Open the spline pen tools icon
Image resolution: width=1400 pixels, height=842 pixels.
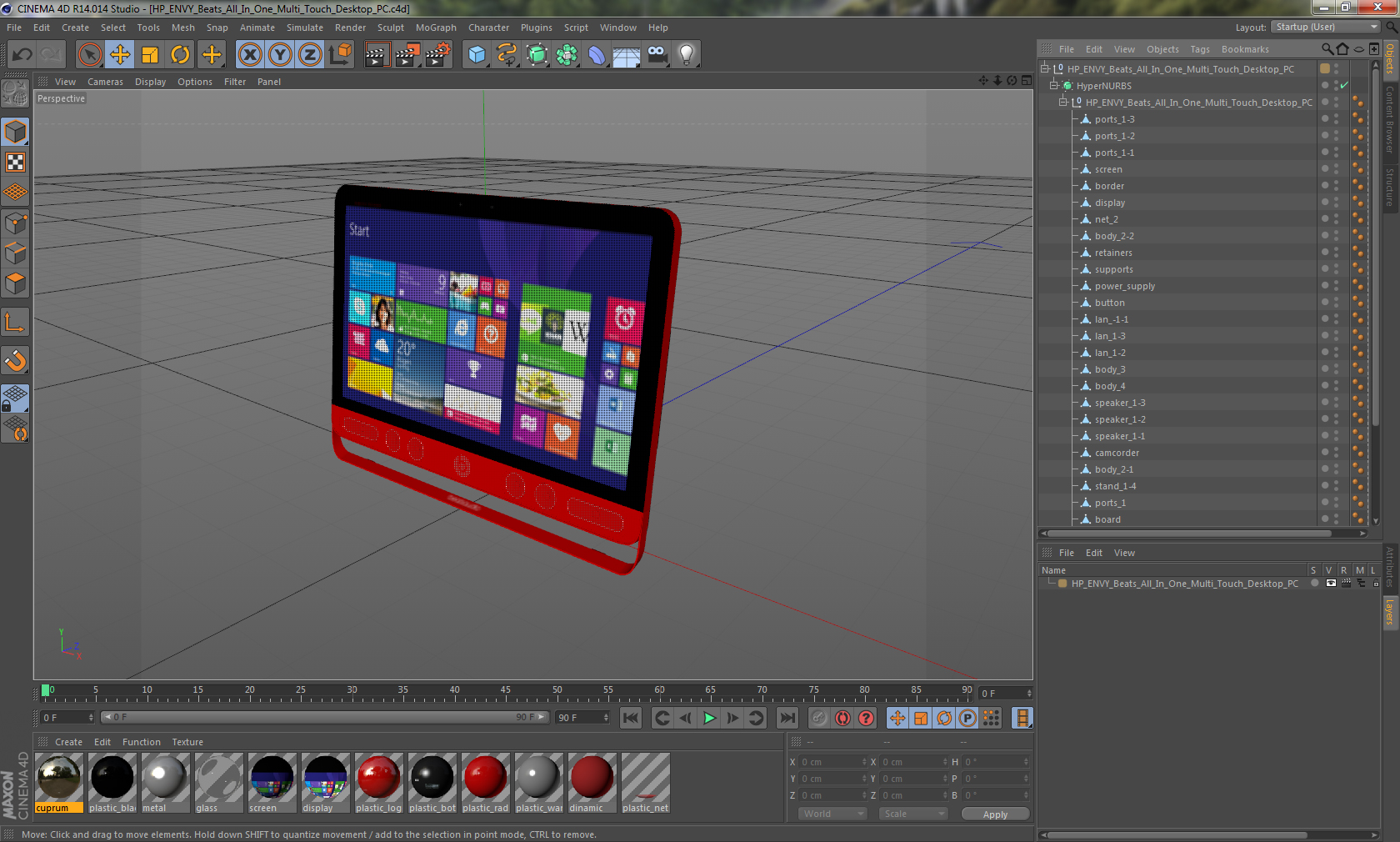pyautogui.click(x=507, y=55)
